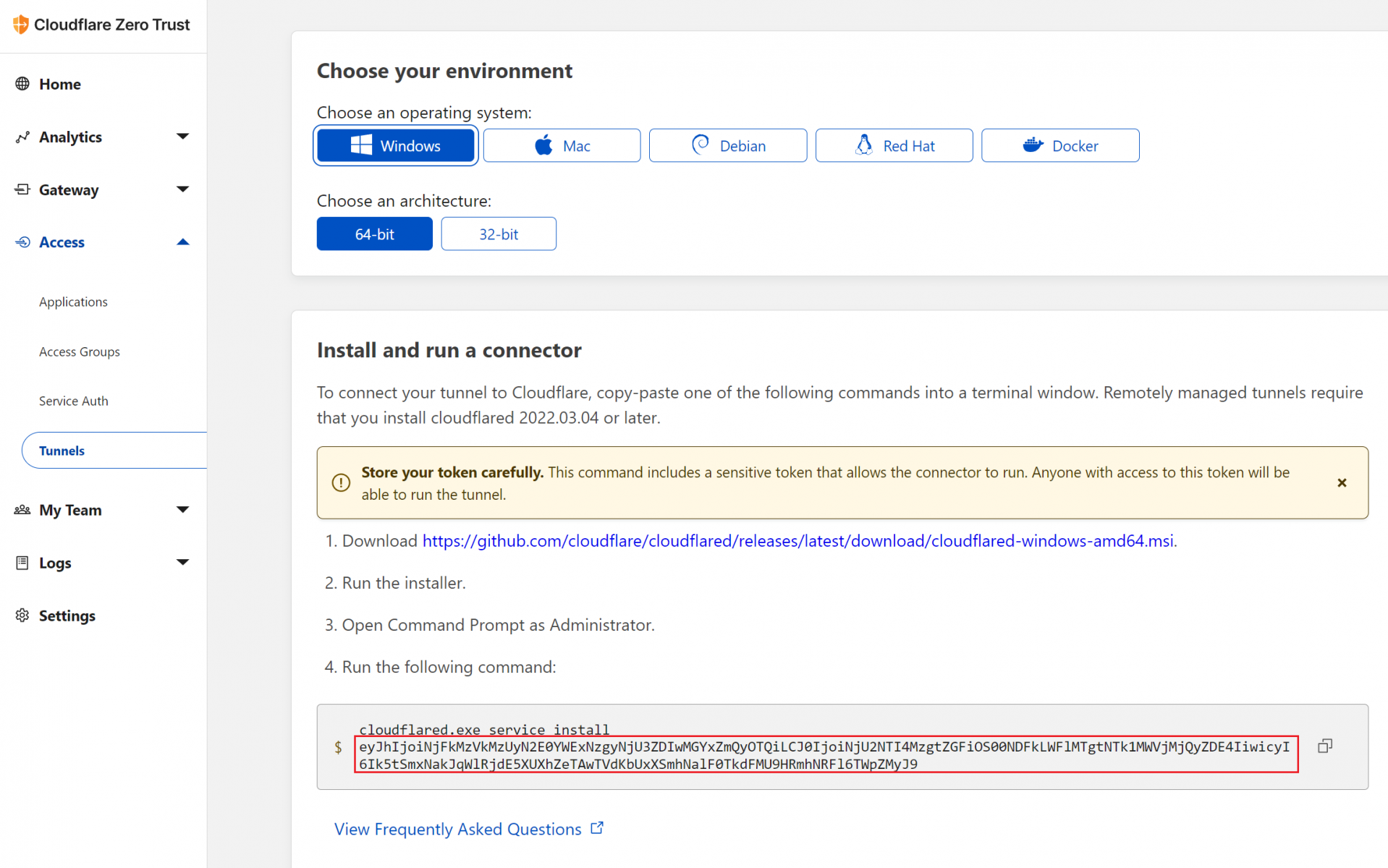Dismiss the token warning banner
1388x868 pixels.
tap(1341, 482)
